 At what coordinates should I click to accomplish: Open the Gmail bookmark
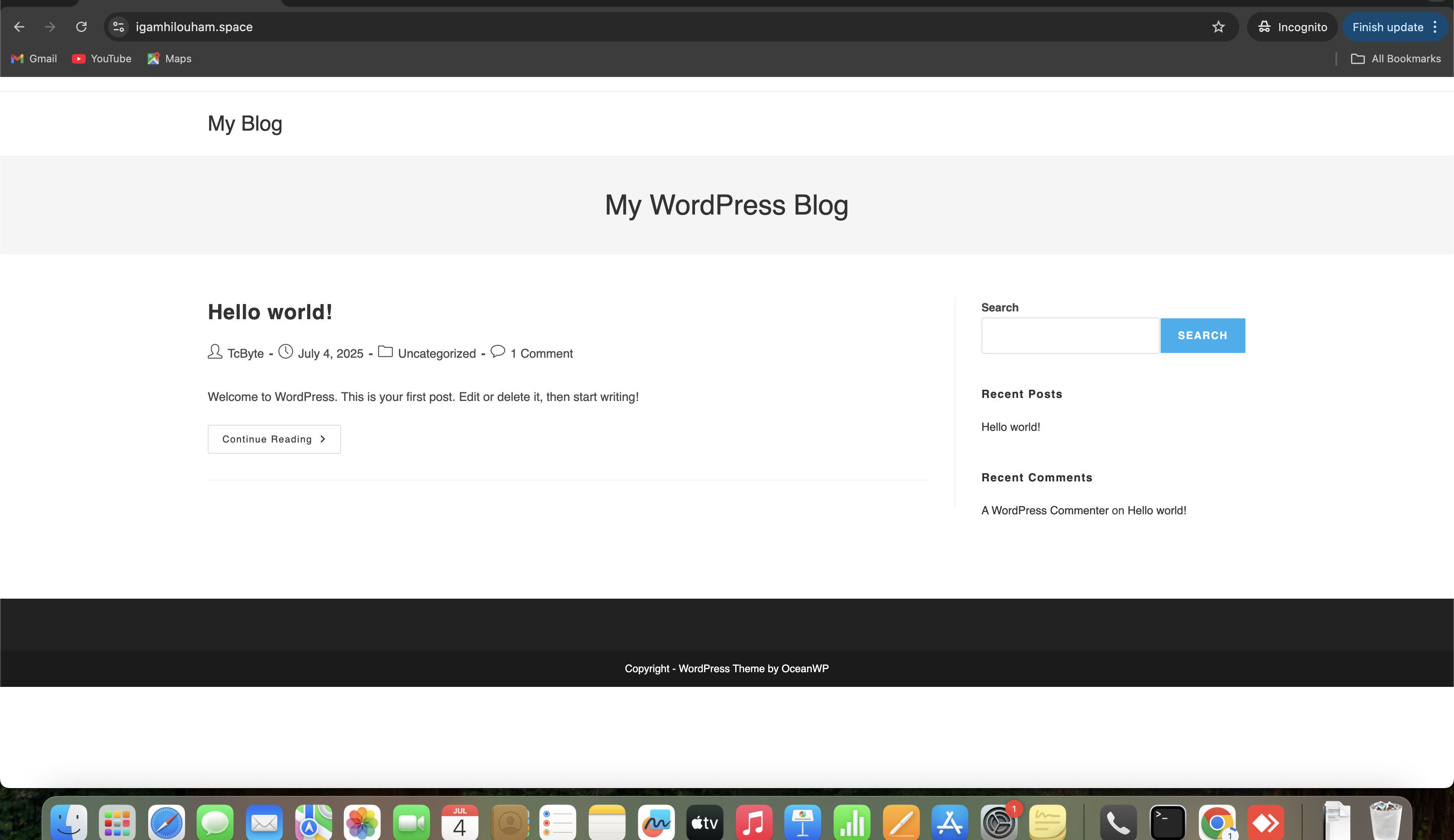34,59
